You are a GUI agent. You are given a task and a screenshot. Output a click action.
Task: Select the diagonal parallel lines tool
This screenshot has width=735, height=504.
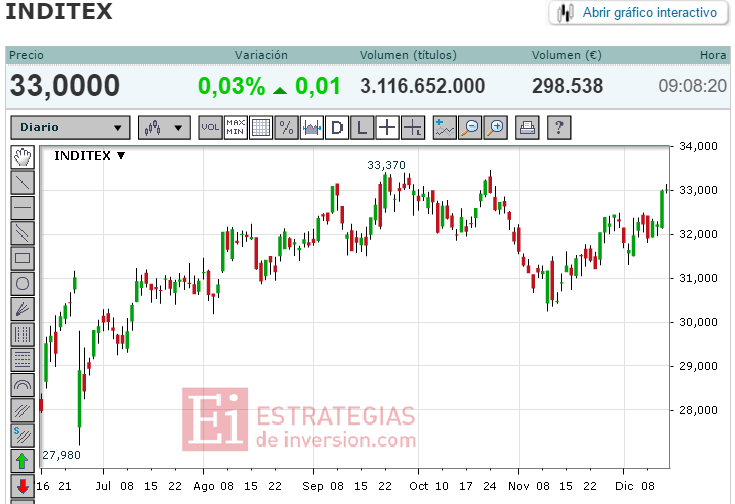coord(22,410)
